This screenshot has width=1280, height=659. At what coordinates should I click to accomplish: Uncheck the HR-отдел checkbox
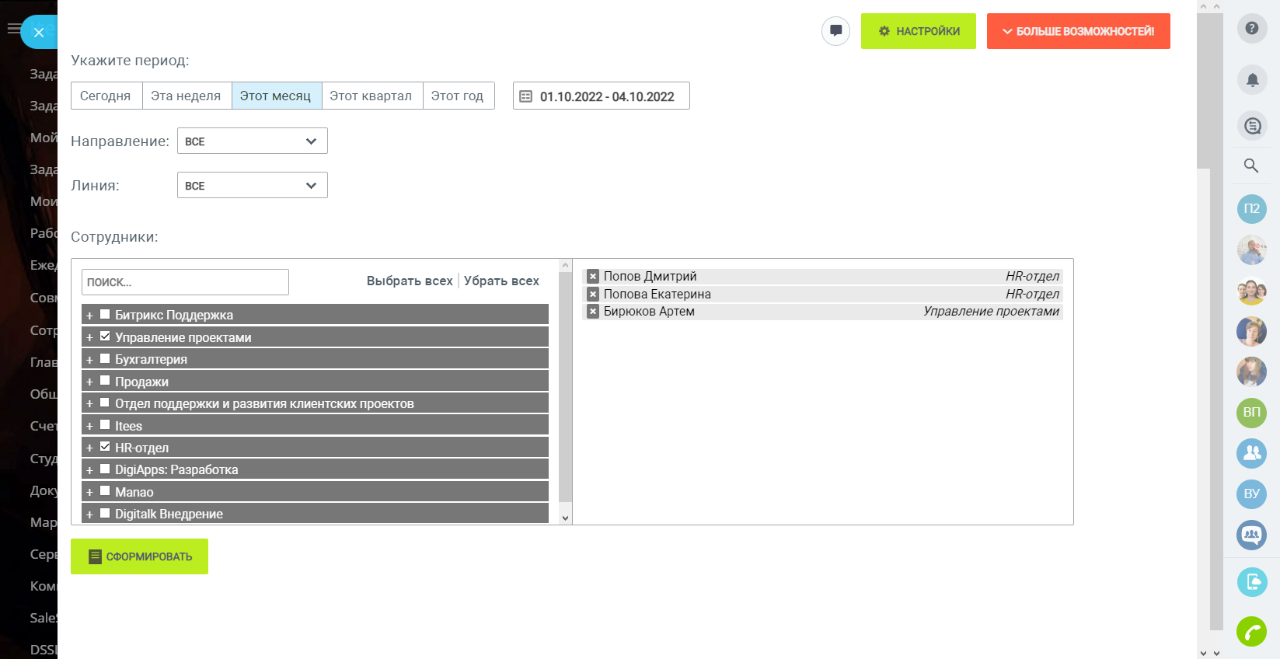click(105, 447)
